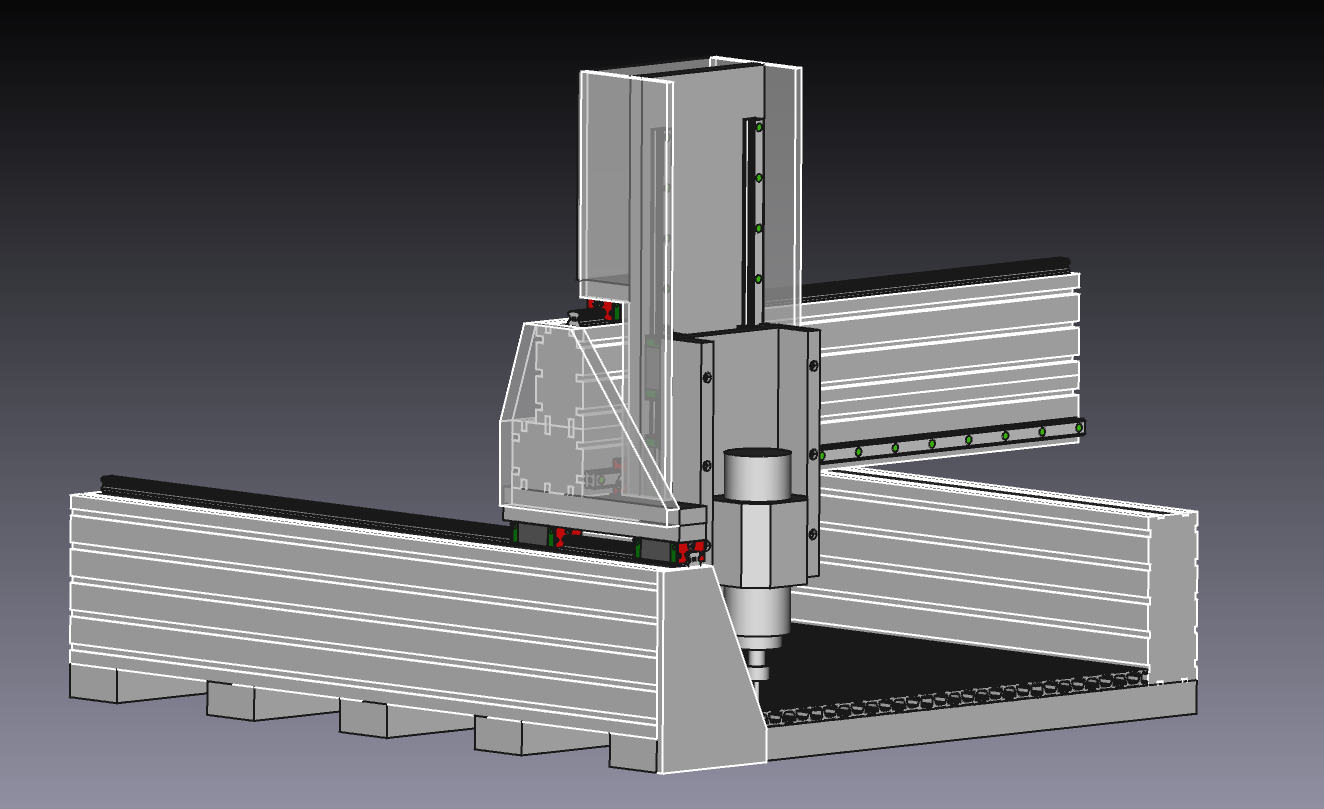Click the gantry linear rail with green bolts
The height and width of the screenshot is (809, 1324).
pyautogui.click(x=950, y=440)
